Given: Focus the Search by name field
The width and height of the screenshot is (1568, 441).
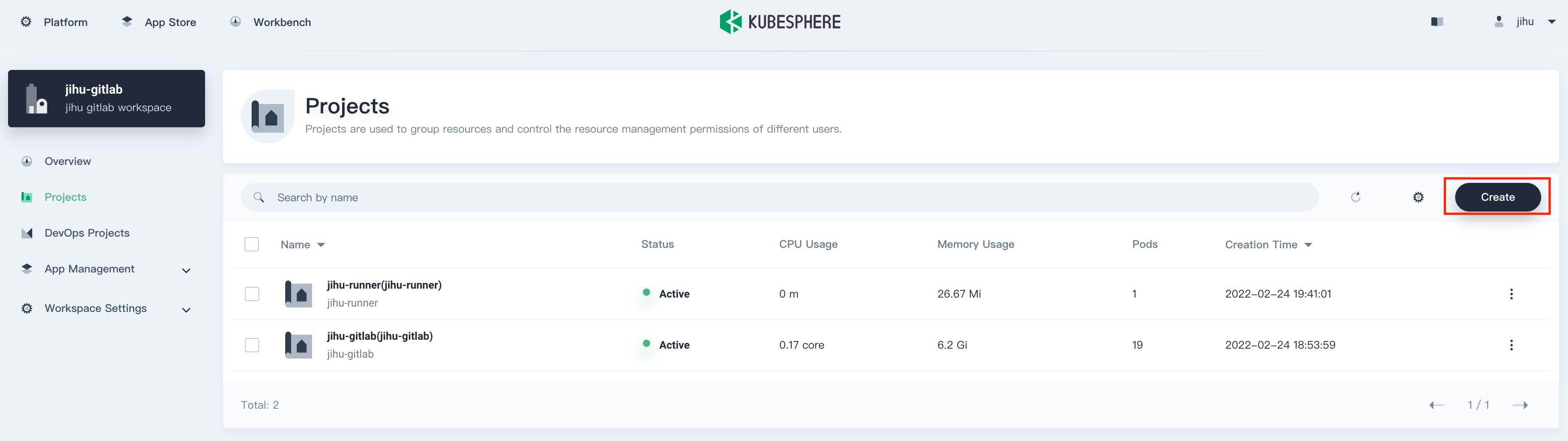Looking at the screenshot, I should pos(780,197).
